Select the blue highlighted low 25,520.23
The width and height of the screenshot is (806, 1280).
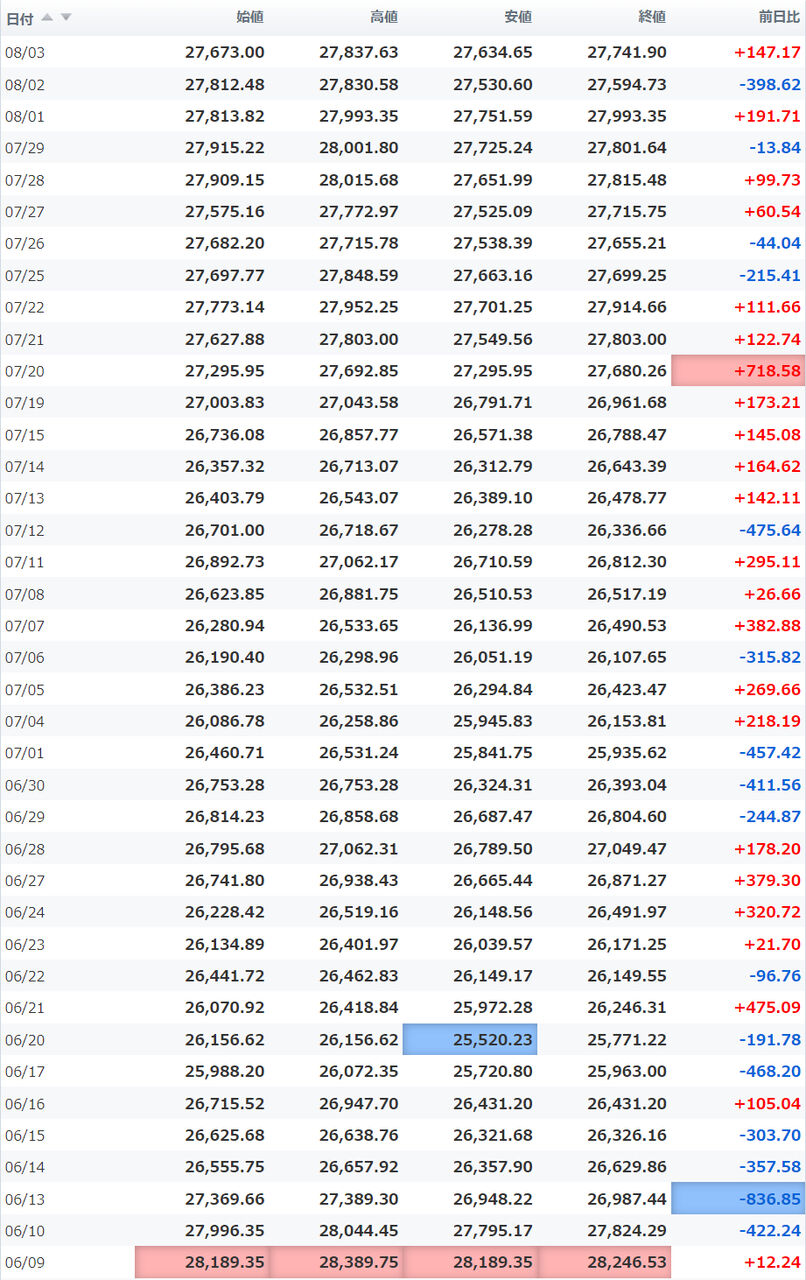[470, 1040]
